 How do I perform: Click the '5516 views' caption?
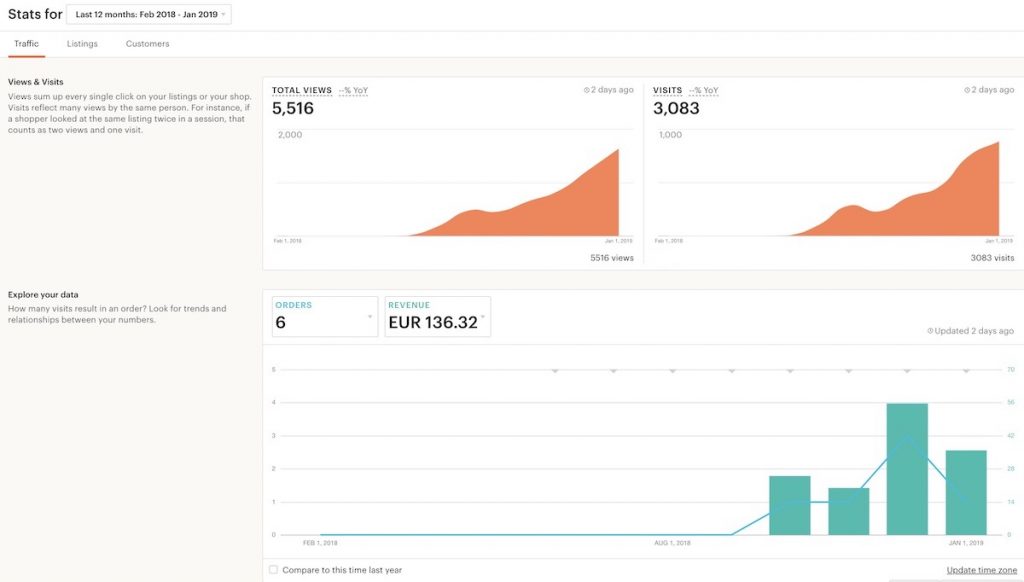pos(612,258)
